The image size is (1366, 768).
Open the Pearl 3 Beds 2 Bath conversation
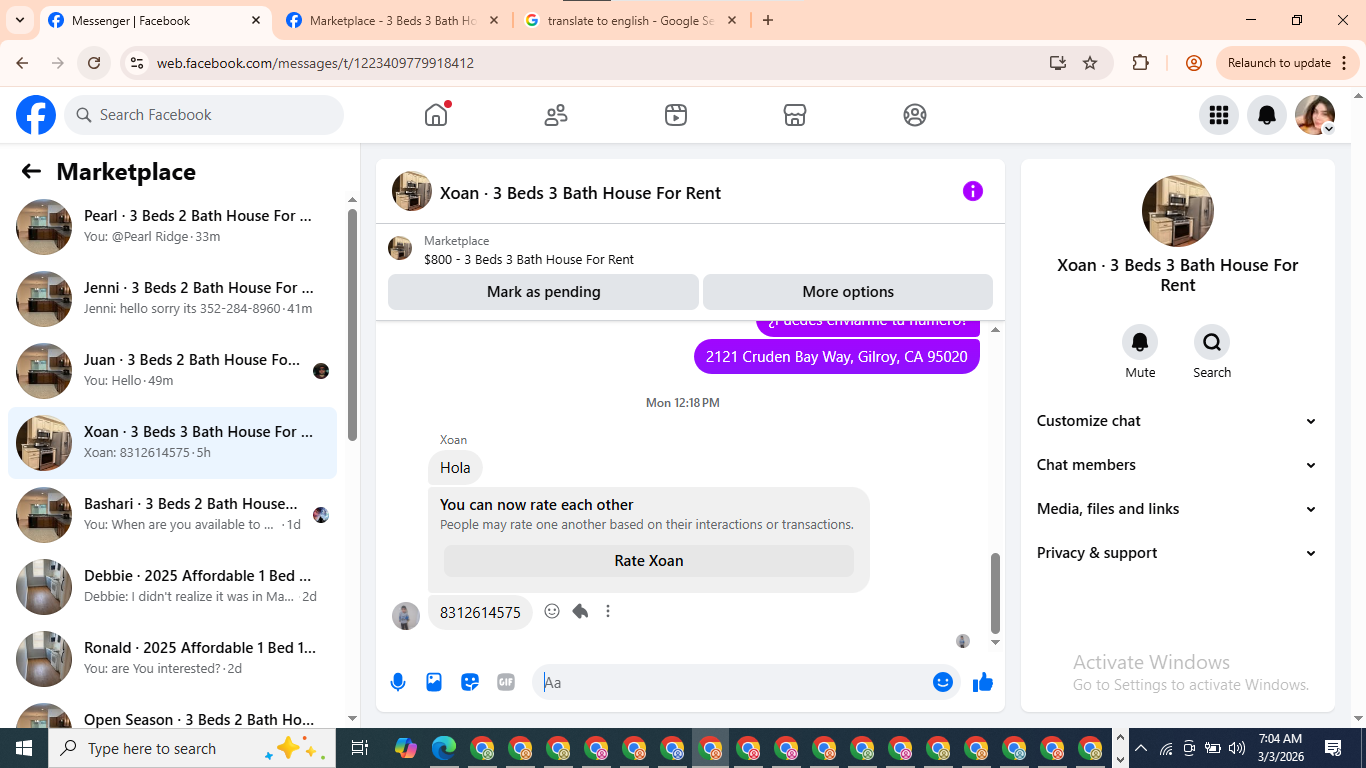coord(173,227)
